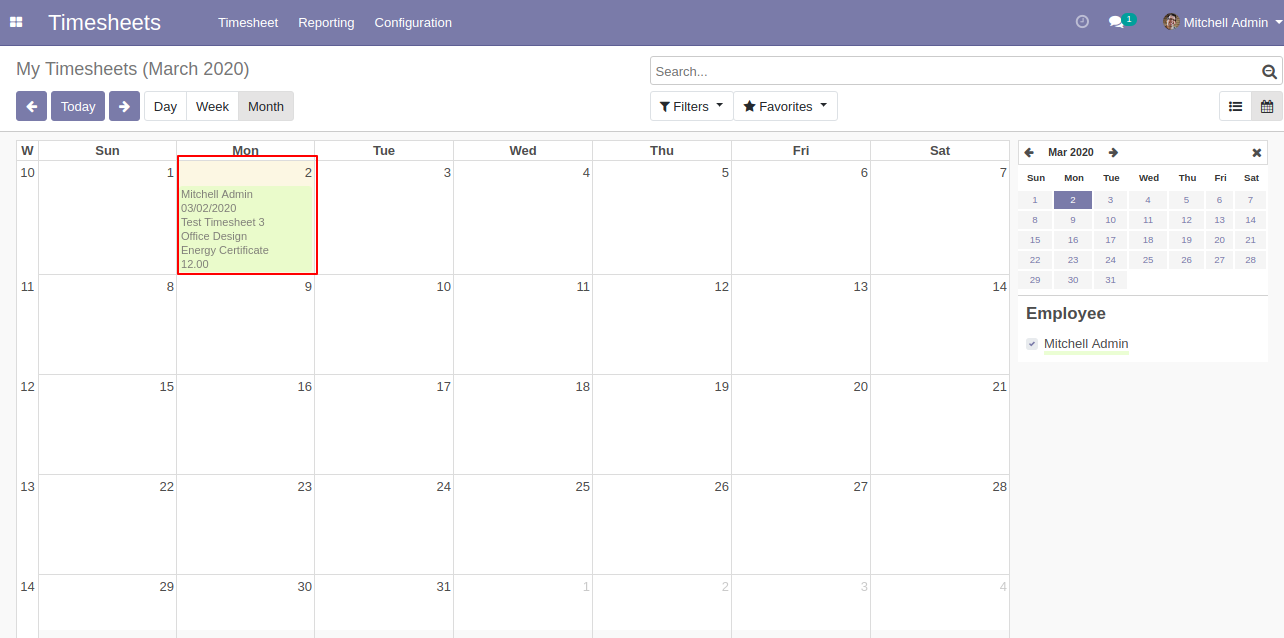Expand the Favorites dropdown
This screenshot has width=1284, height=638.
pyautogui.click(x=785, y=106)
